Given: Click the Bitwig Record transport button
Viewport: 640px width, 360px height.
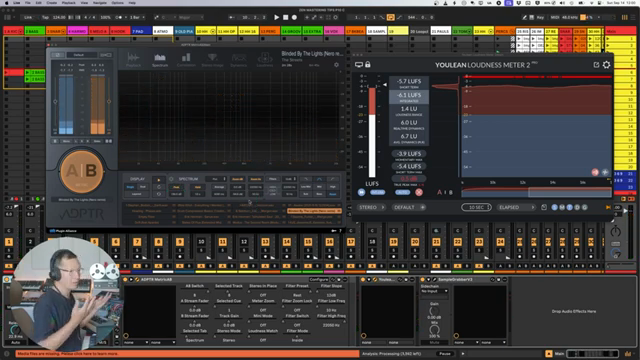Looking at the screenshot, I should point(294,18).
